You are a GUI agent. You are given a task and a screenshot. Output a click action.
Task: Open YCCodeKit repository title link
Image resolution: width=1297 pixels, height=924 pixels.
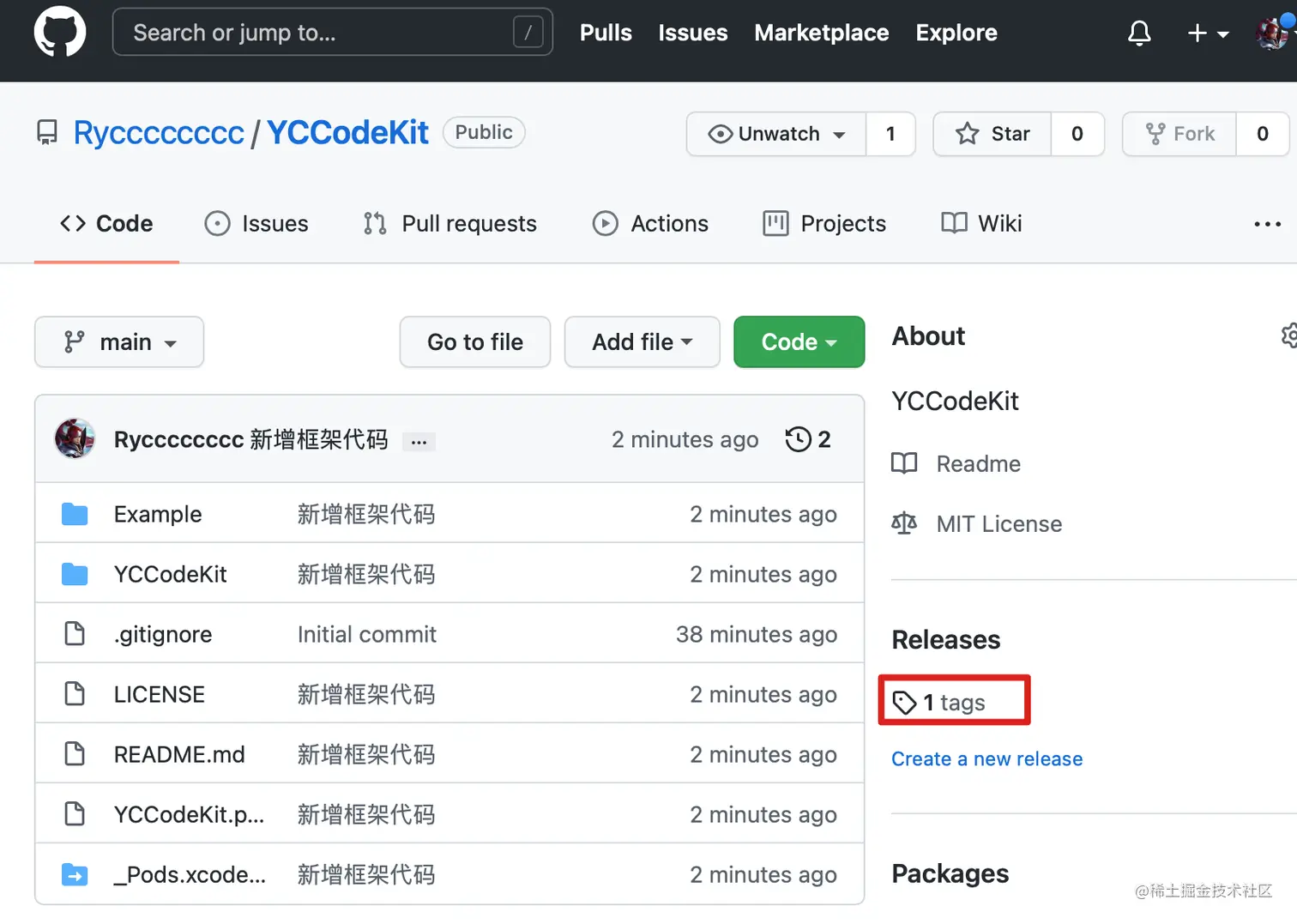tap(347, 133)
